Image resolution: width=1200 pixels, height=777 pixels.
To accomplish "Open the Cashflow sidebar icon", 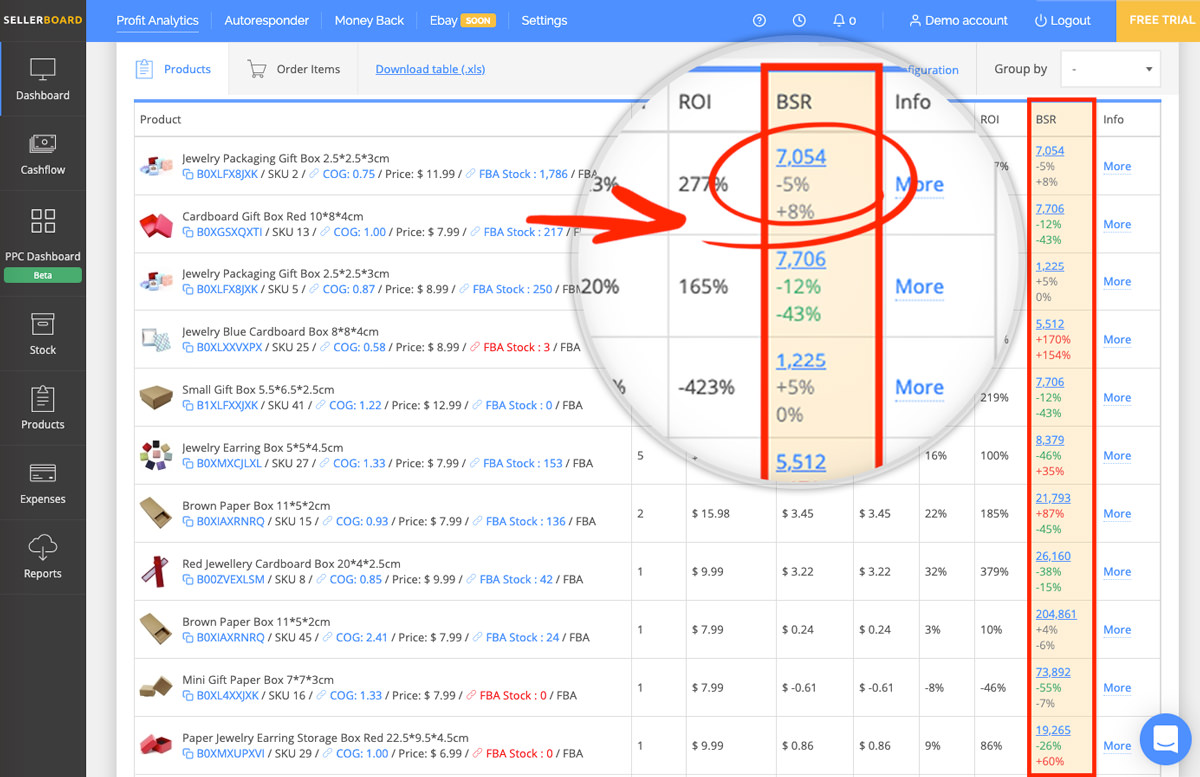I will 43,145.
